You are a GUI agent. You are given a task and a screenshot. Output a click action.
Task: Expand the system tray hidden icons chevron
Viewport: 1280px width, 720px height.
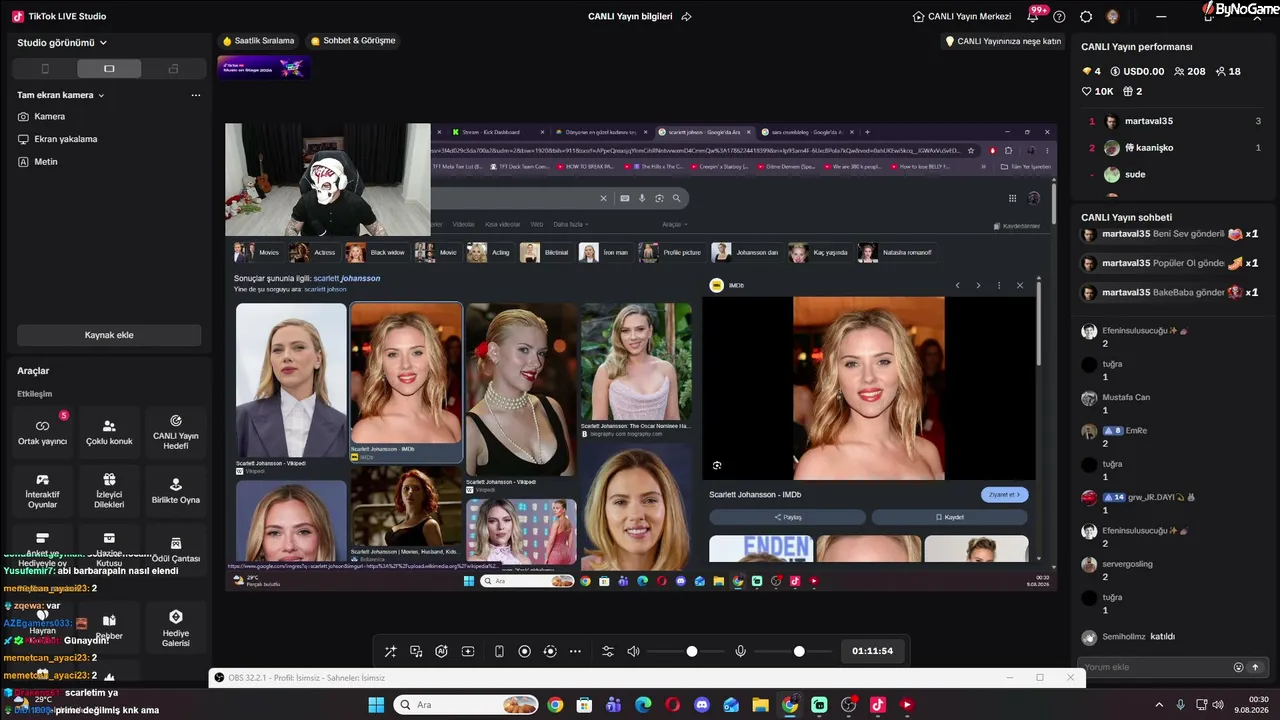coord(1160,705)
